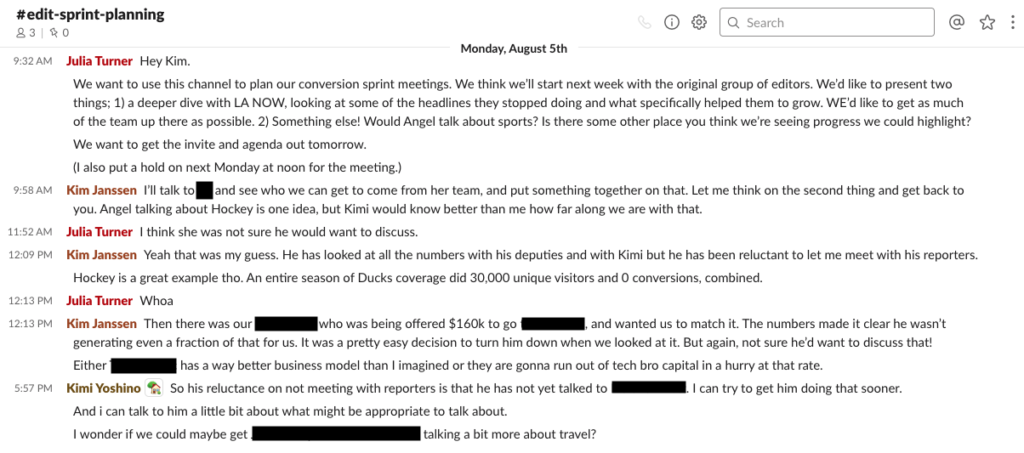This screenshot has width=1024, height=453.
Task: Click the Monday, August 5th date divider
Action: click(514, 47)
